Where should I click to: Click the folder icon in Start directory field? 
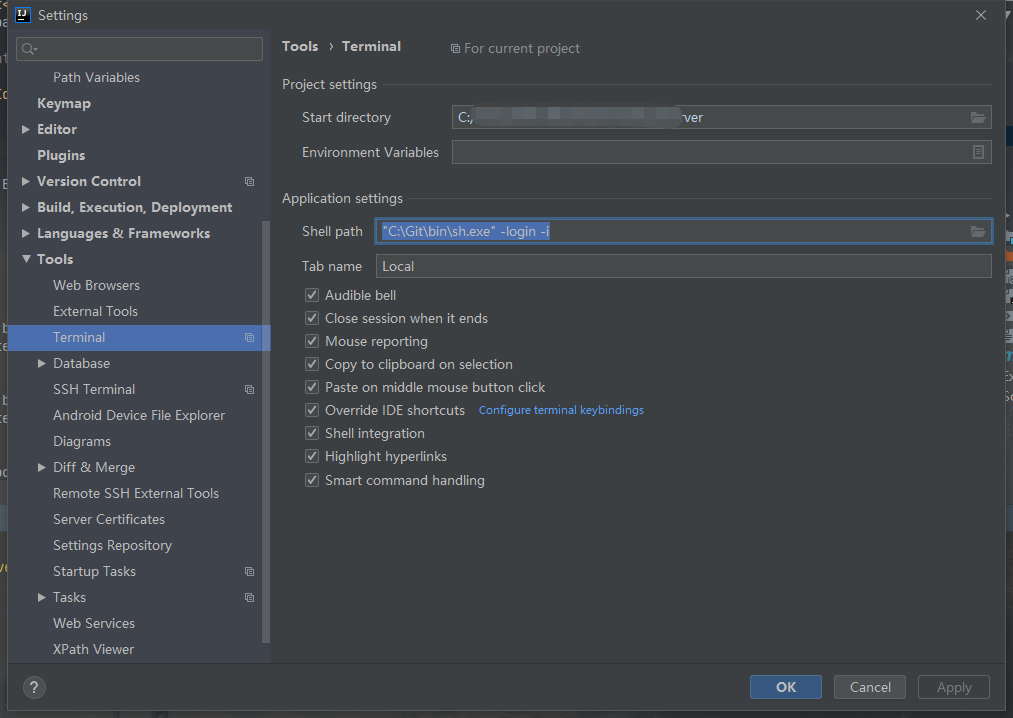[977, 118]
